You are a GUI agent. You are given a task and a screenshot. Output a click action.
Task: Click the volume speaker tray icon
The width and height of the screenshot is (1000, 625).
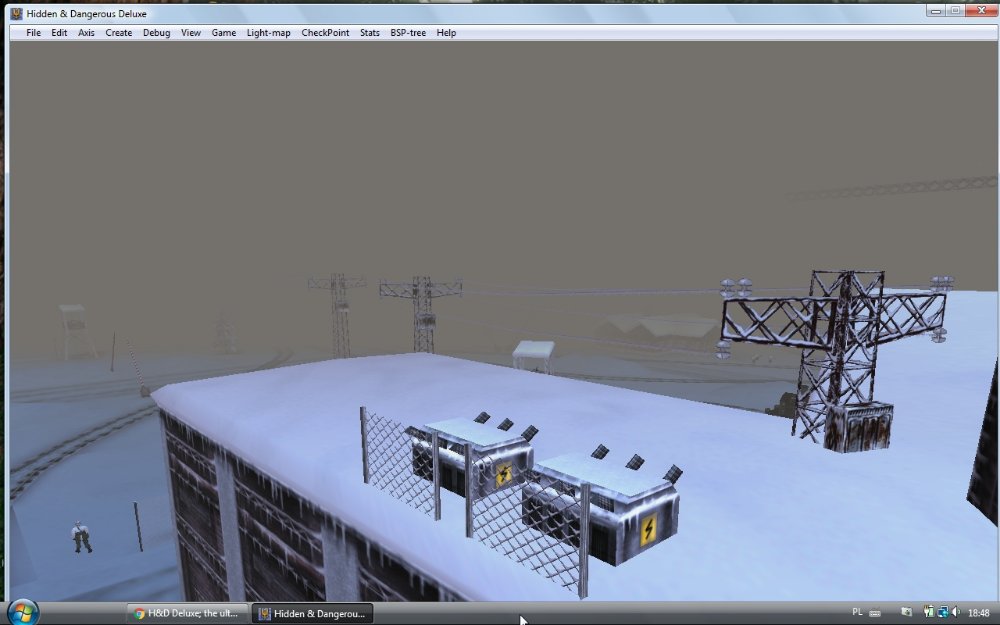tap(956, 612)
